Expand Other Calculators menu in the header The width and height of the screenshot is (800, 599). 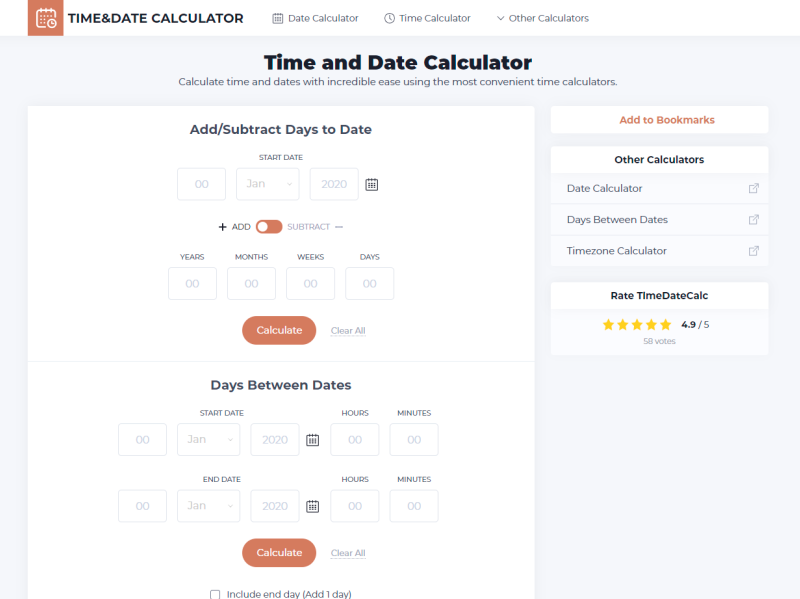(x=542, y=18)
